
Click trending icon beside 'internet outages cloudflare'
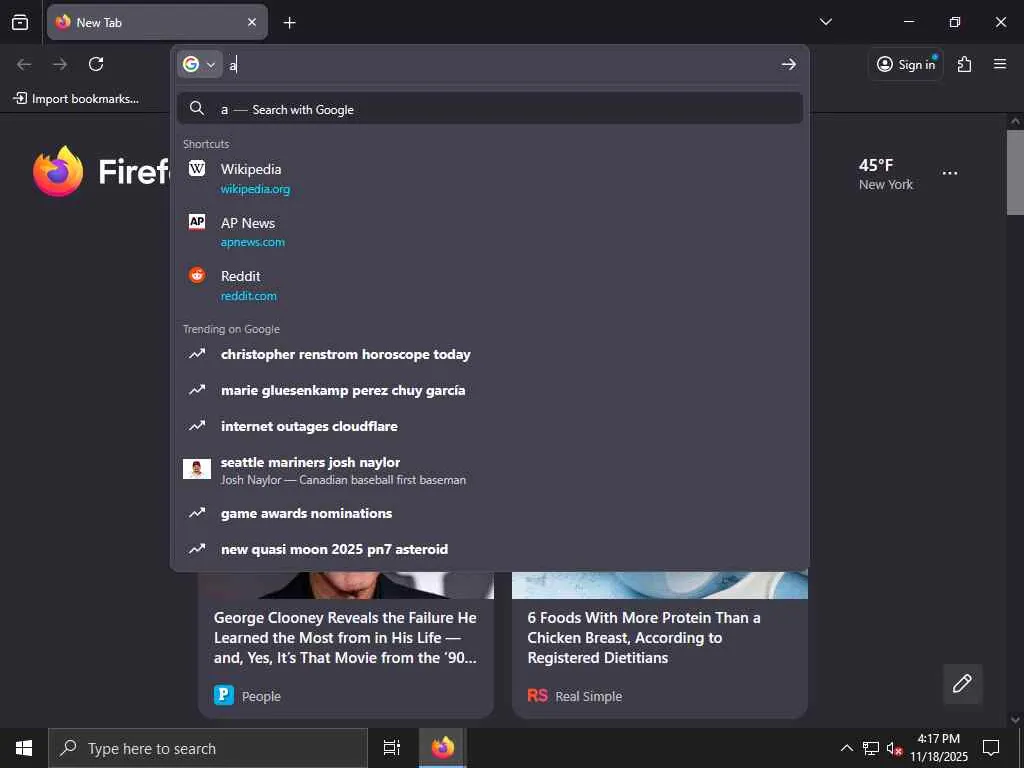click(197, 426)
